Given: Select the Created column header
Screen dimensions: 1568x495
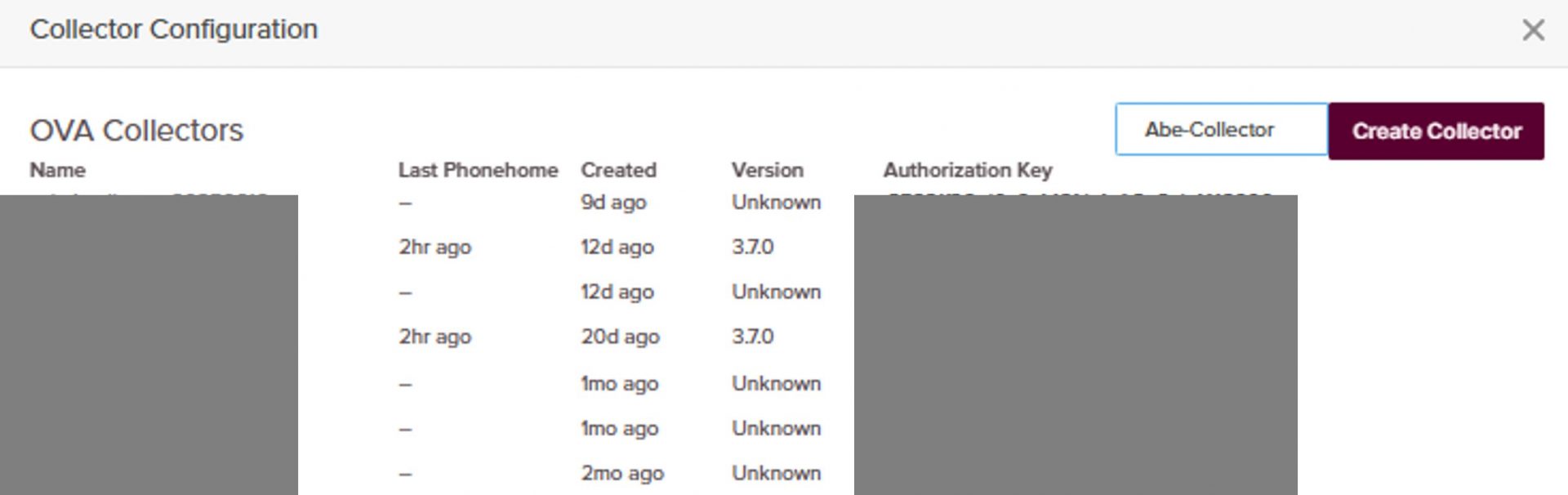Looking at the screenshot, I should click(x=618, y=170).
